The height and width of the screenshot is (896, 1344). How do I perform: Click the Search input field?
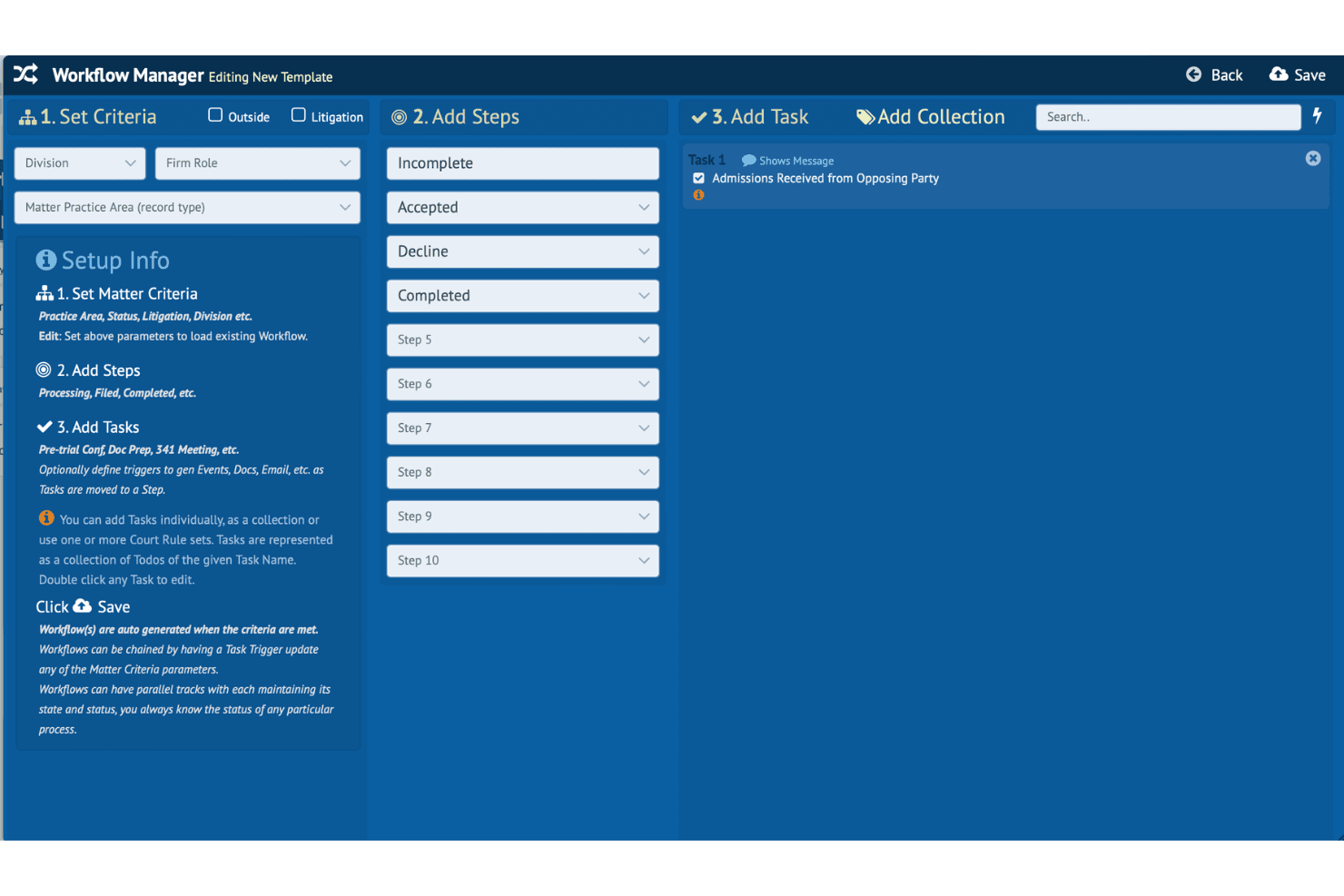(x=1169, y=117)
